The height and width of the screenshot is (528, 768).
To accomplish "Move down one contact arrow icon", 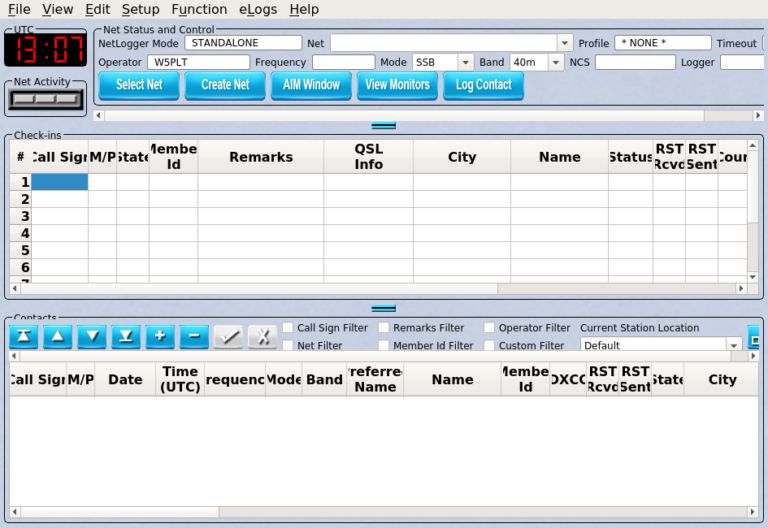I will pos(92,336).
